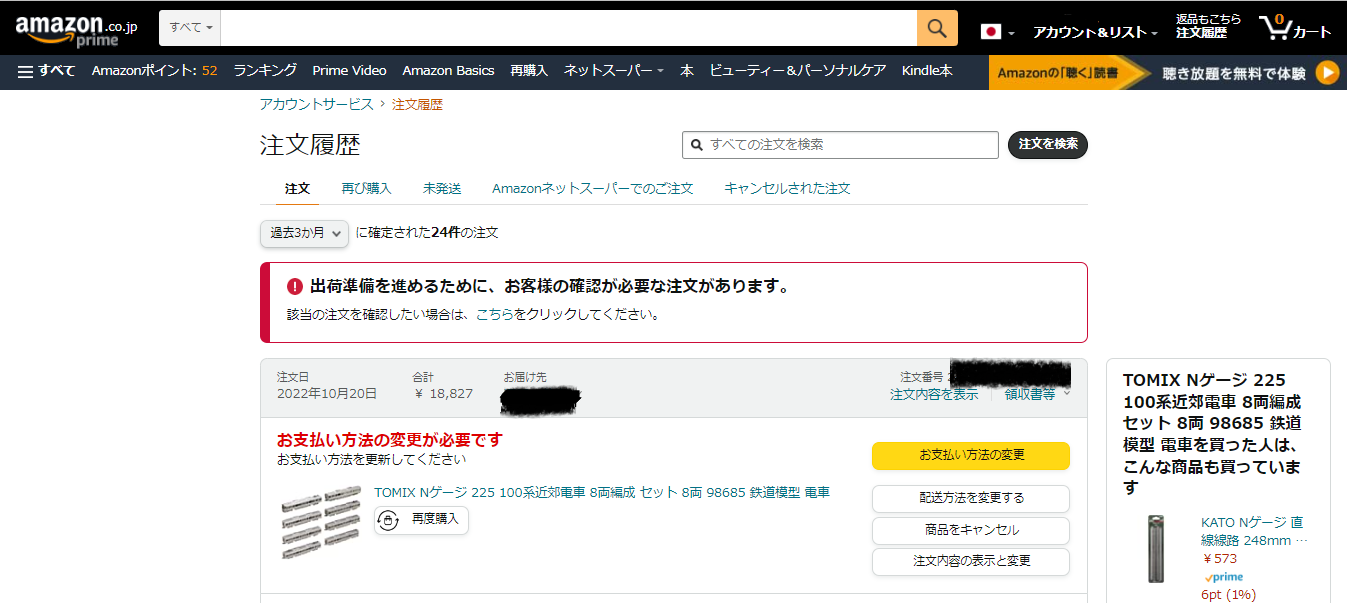Click Amazonポイント: 52 link
Screen dimensions: 1347x603
click(x=154, y=71)
